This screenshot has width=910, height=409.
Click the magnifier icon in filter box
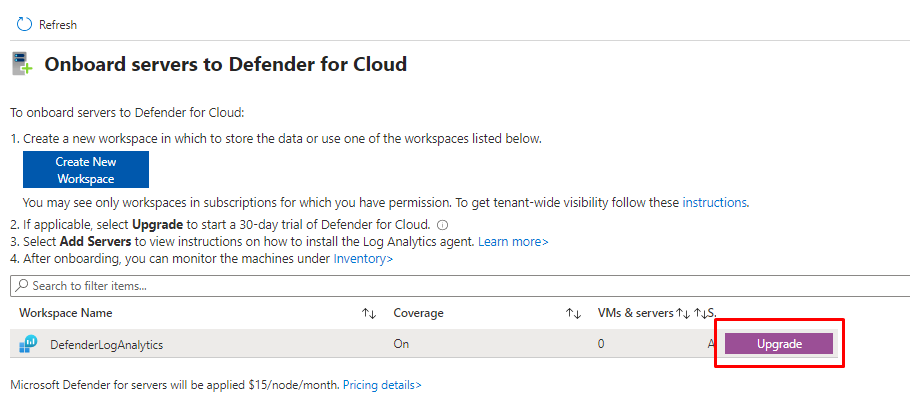21,286
